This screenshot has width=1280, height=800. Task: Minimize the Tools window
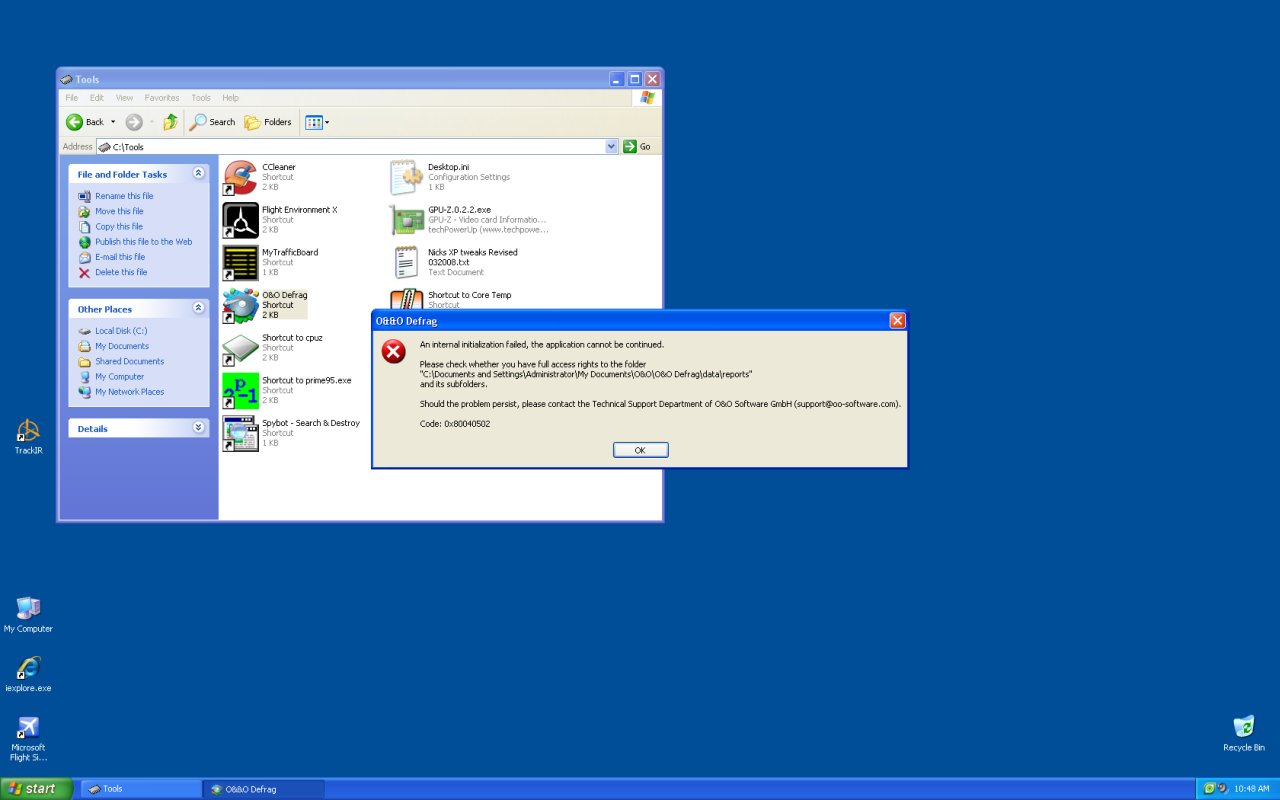tap(617, 79)
